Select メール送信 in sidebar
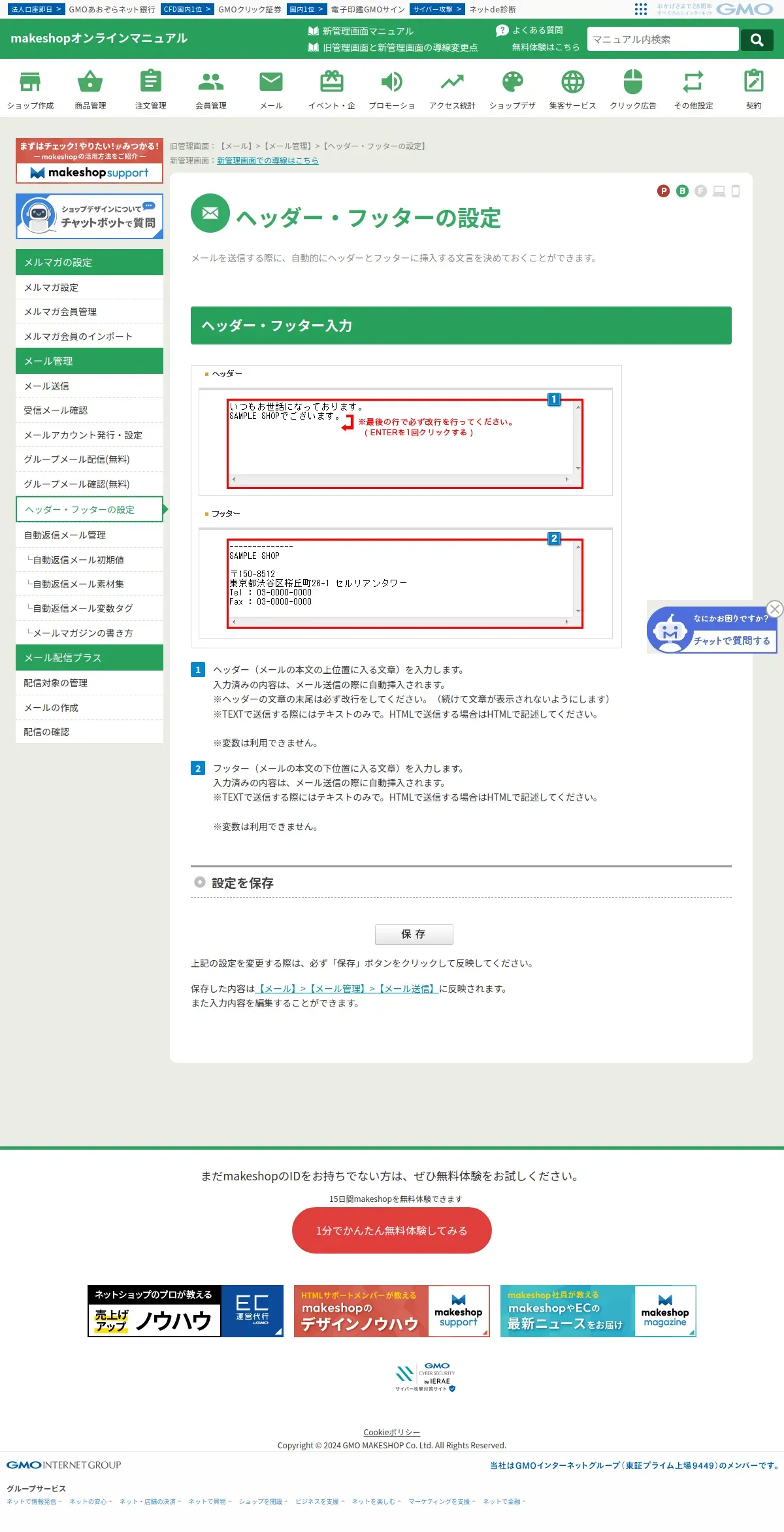Screen dimensions: 784x1532 pyautogui.click(x=90, y=386)
